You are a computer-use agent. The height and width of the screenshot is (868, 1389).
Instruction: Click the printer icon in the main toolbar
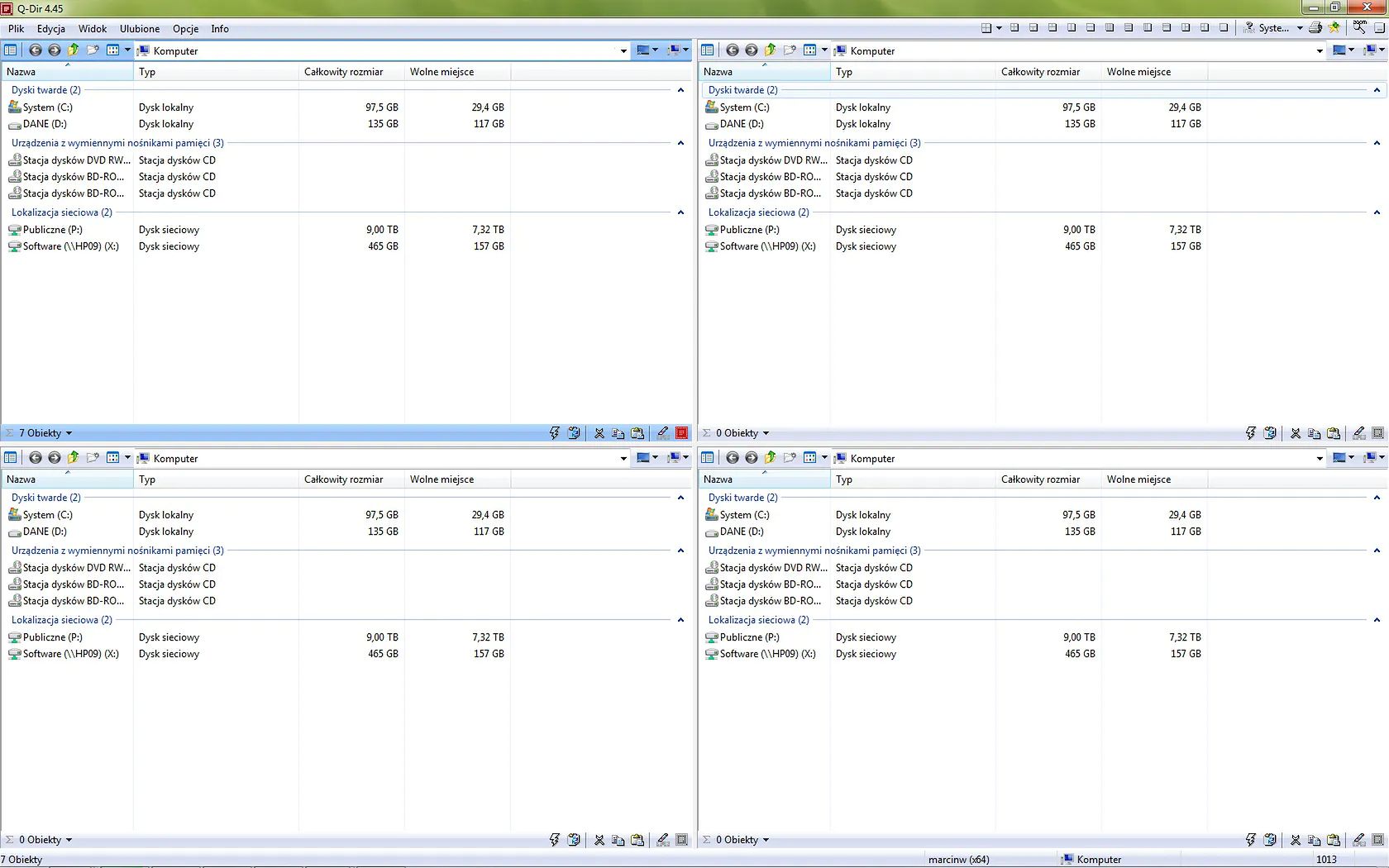pyautogui.click(x=1315, y=28)
